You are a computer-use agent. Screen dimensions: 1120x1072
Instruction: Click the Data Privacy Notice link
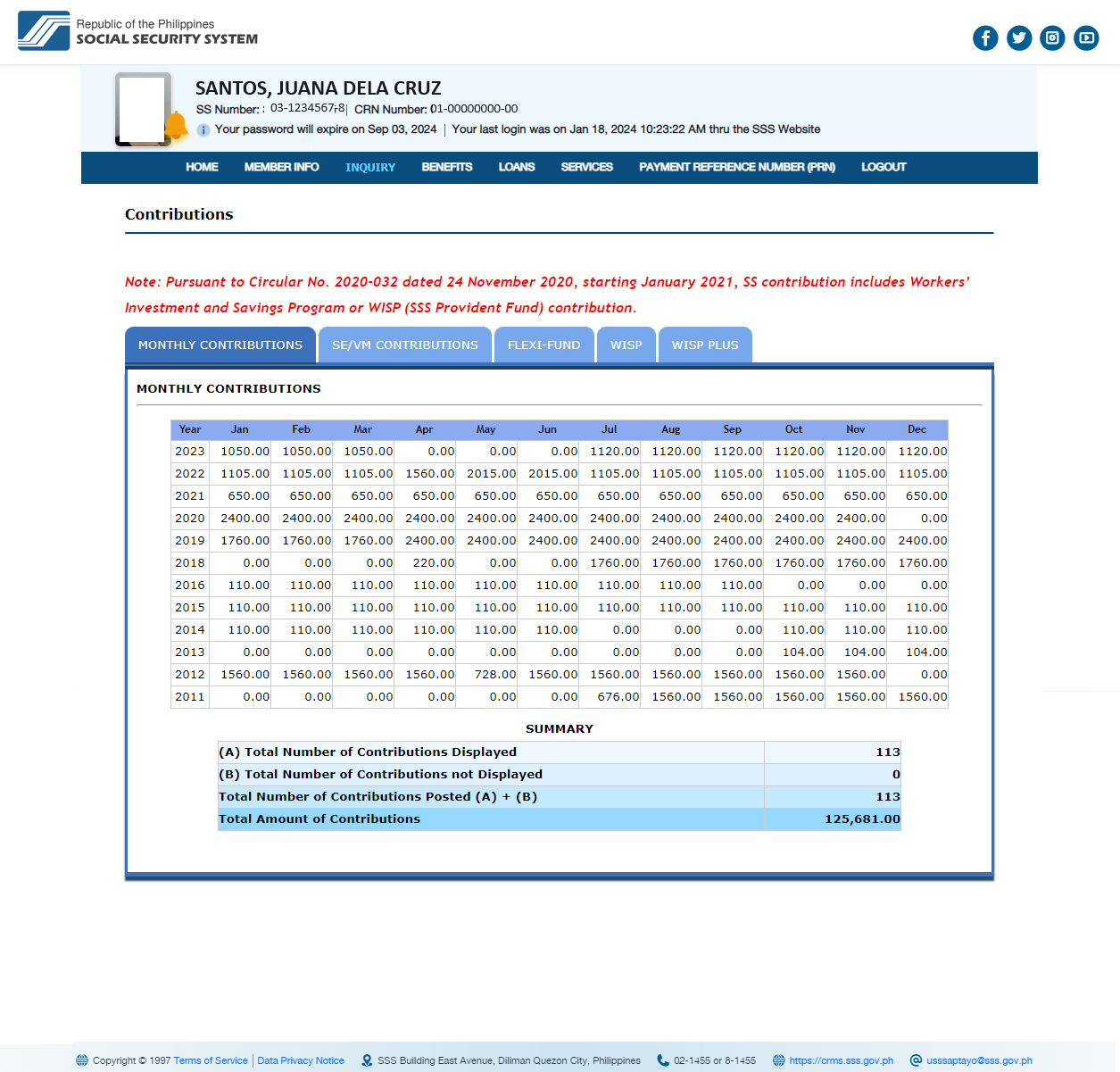[x=301, y=1060]
